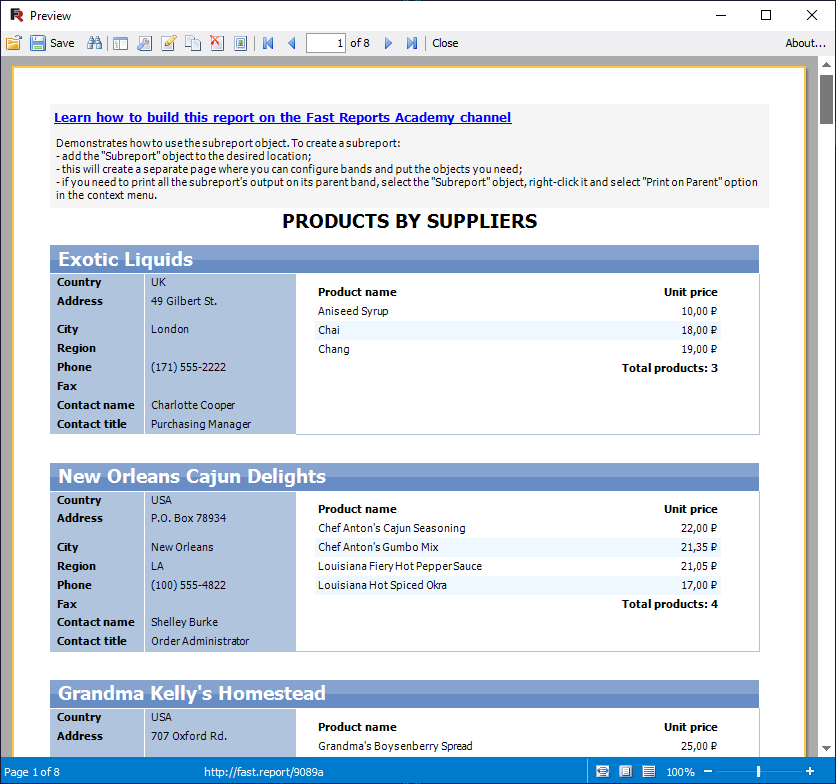Viewport: 836px width, 784px height.
Task: Click "Louisiana Fiery Hot Pepper Sauce"
Action: tap(400, 566)
